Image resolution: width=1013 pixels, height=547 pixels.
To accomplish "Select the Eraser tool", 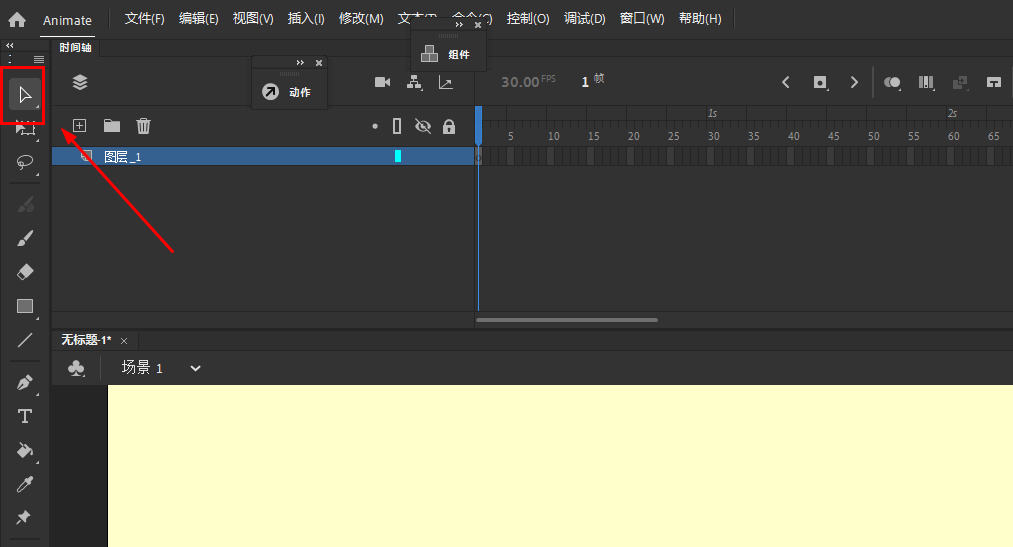I will [x=25, y=272].
